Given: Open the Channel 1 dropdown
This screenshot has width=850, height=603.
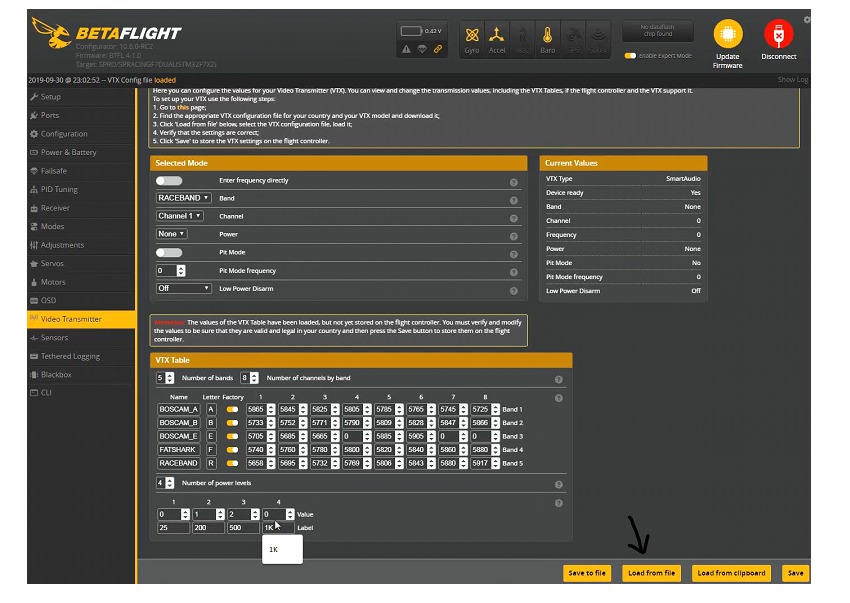Looking at the screenshot, I should click(x=179, y=216).
